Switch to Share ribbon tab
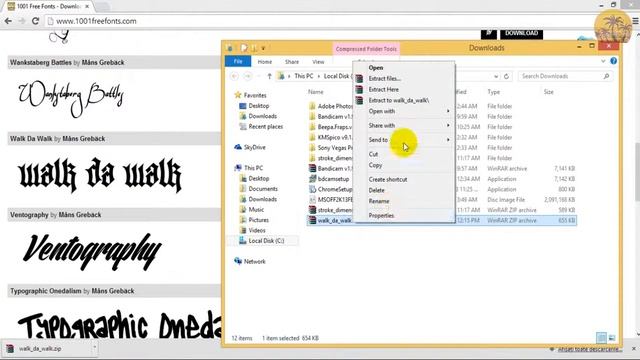640x360 pixels. 292,62
